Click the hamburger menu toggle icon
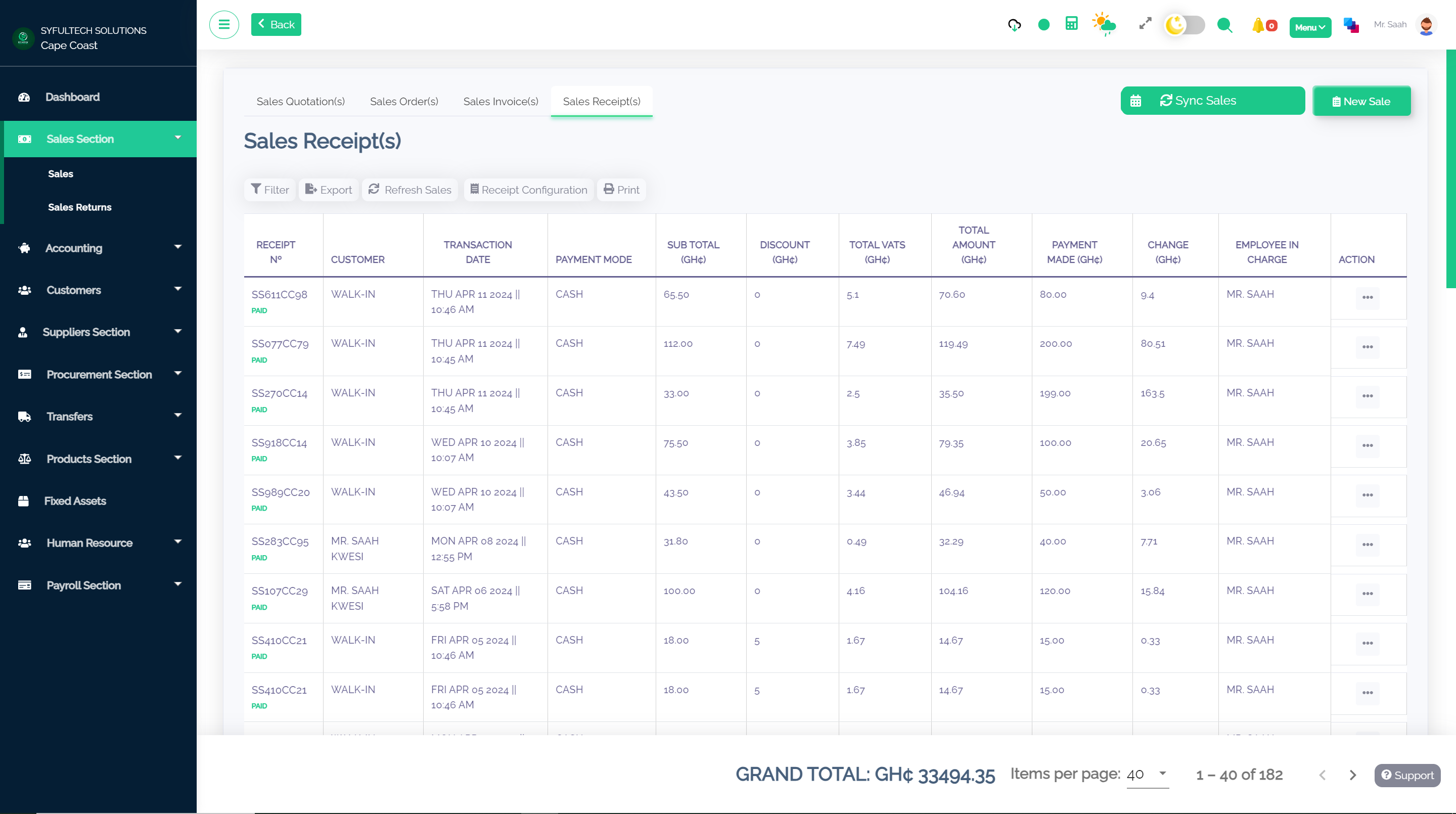Screen dimensions: 1456x814 coord(224,25)
